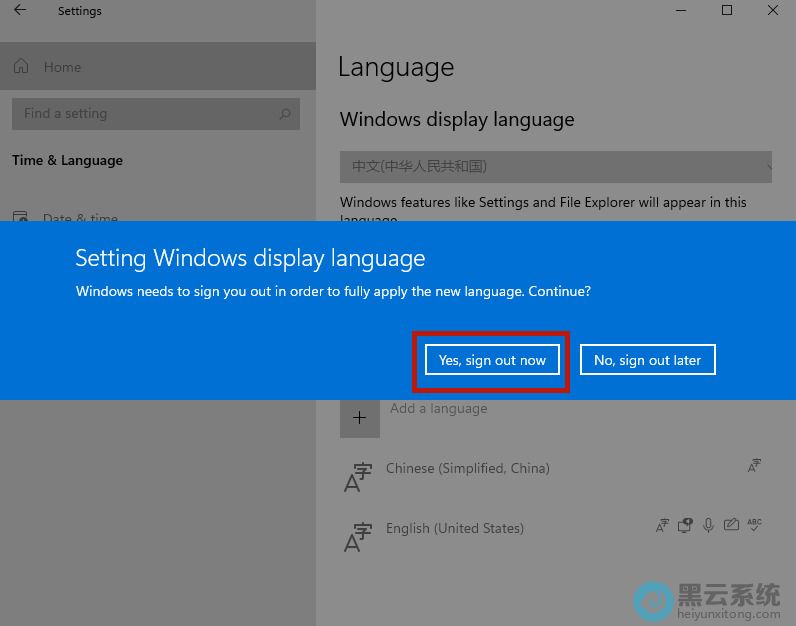Click the ABC spell-check icon for English

coord(755,525)
